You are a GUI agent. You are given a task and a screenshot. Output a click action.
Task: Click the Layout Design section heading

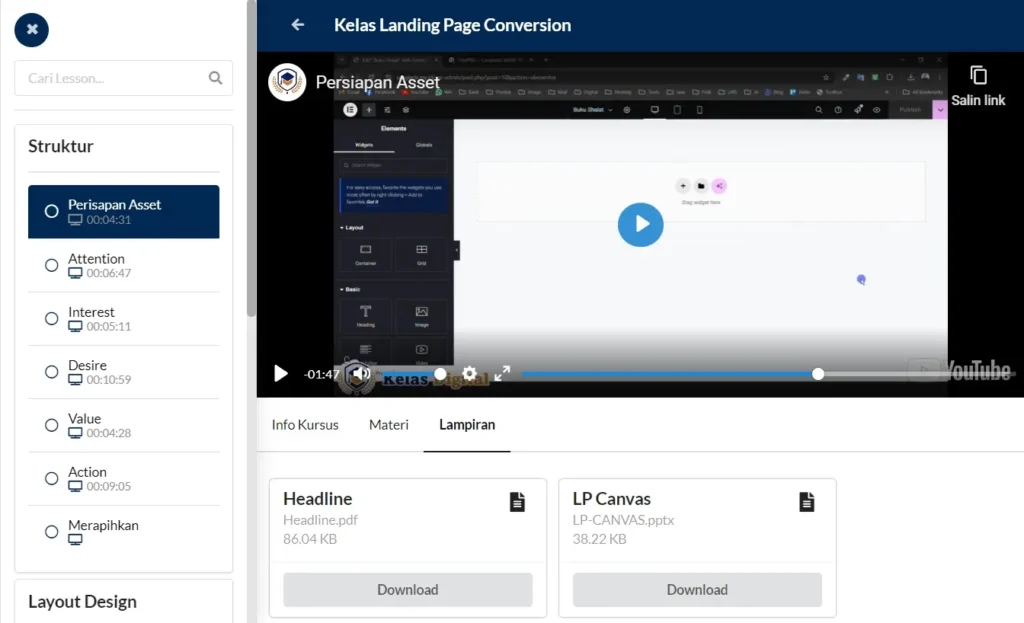[x=82, y=601]
